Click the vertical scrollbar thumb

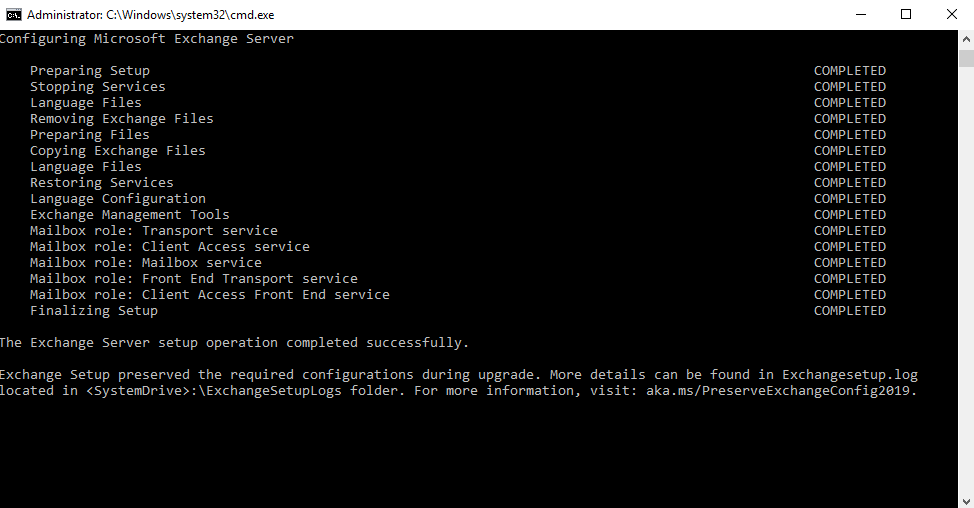point(966,59)
